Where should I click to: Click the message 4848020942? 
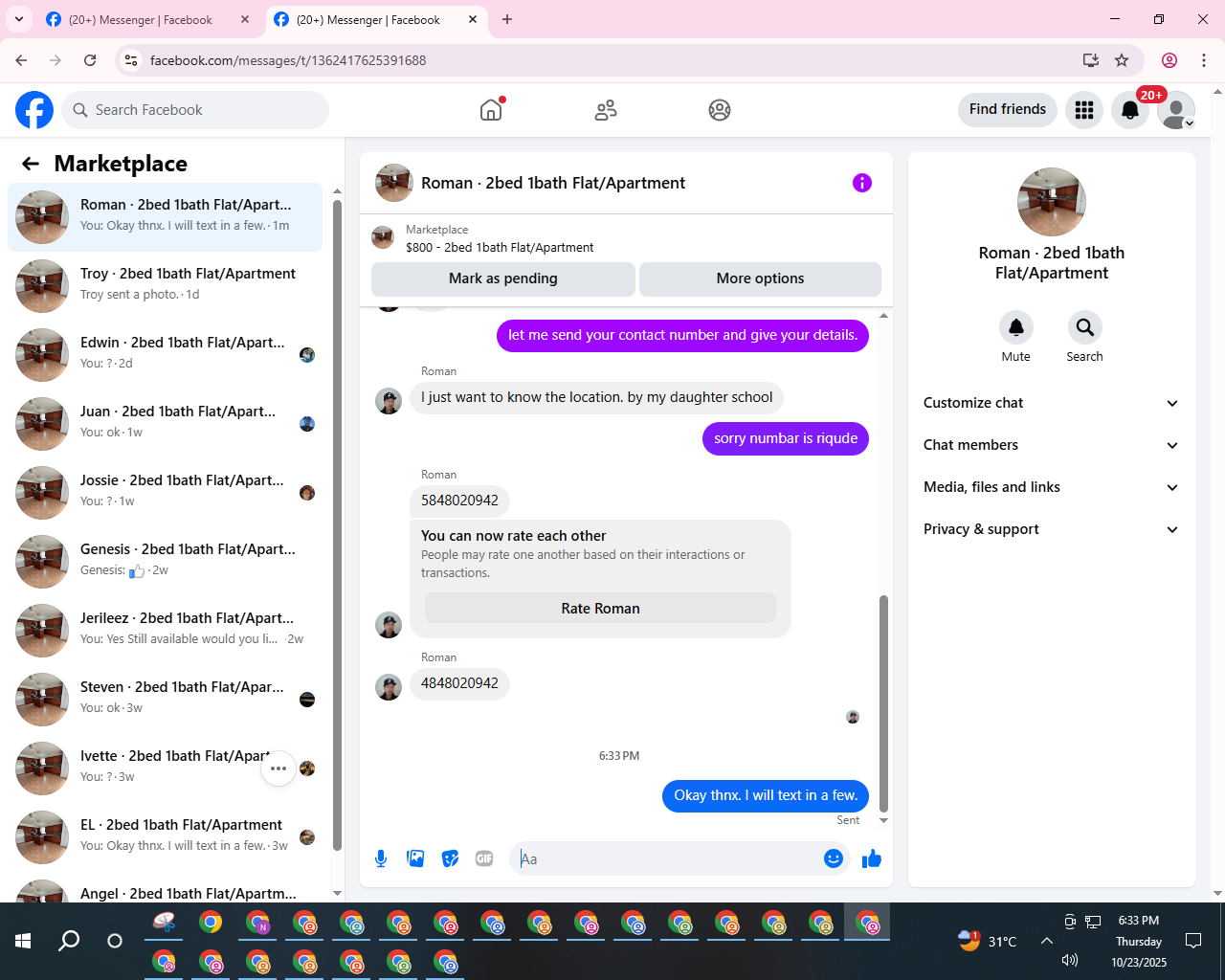[x=459, y=683]
